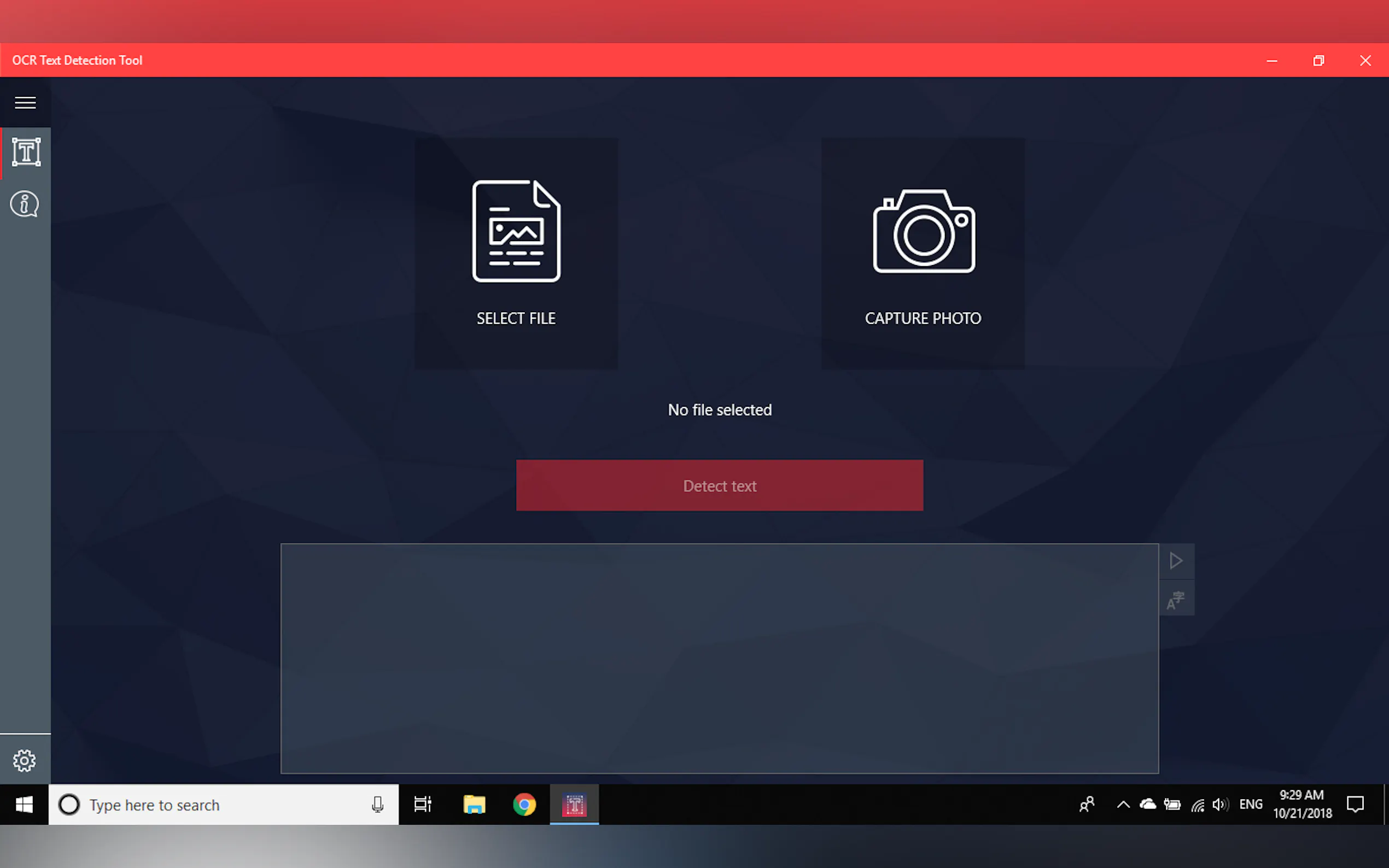Click OCR tool taskbar icon
Viewport: 1389px width, 868px height.
574,805
